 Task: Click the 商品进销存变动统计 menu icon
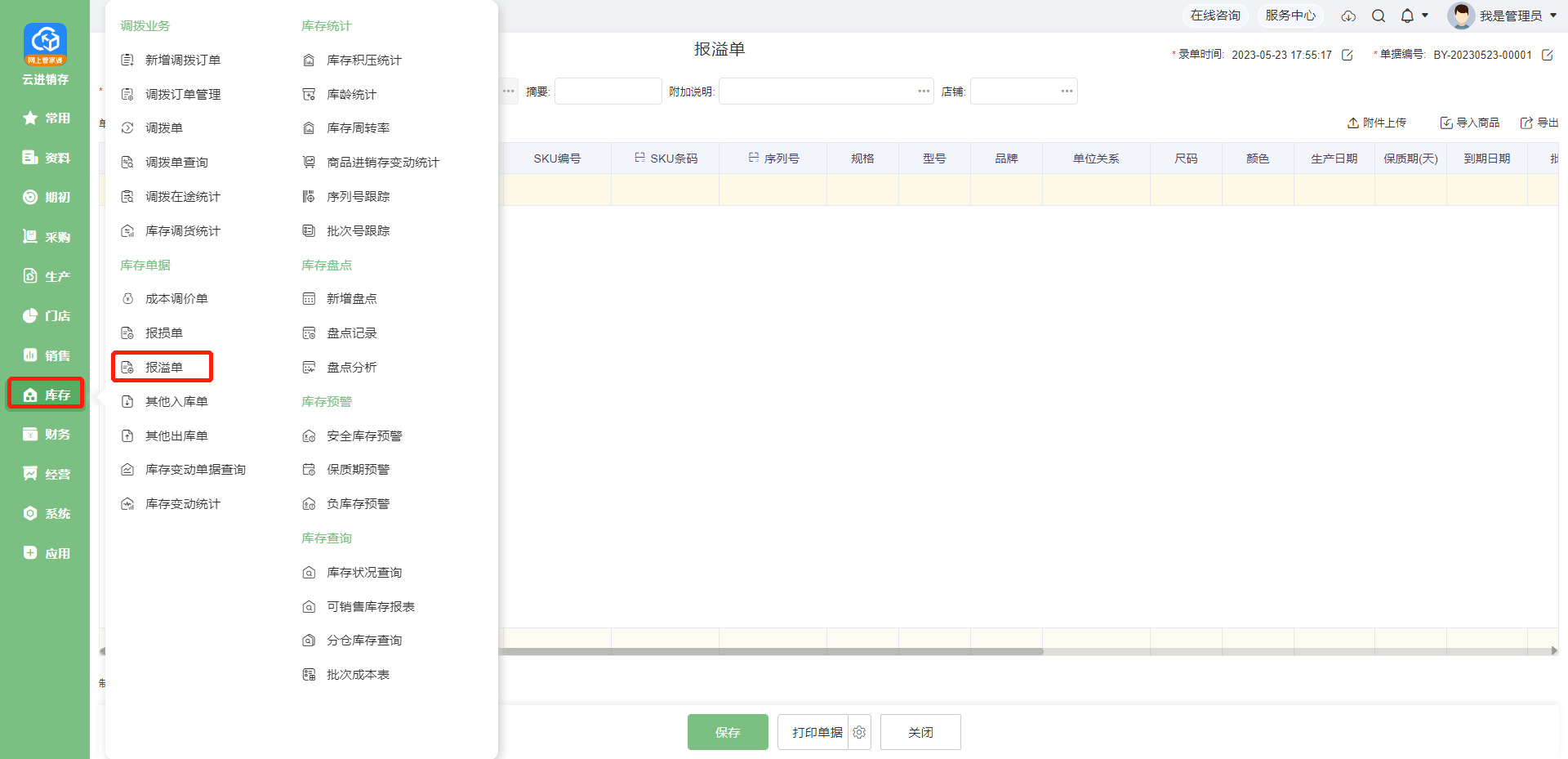click(309, 163)
